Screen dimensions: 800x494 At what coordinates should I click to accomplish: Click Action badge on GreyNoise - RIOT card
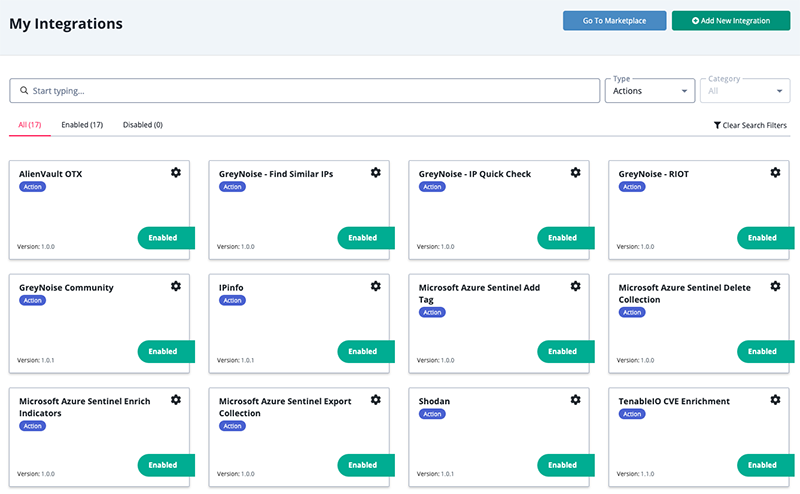[x=632, y=187]
